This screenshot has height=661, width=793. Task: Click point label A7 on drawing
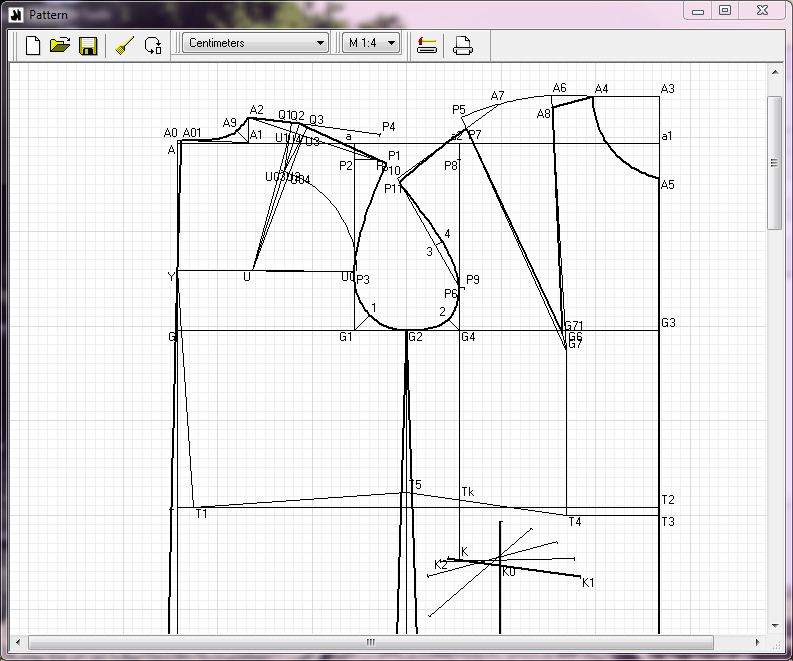[x=498, y=96]
